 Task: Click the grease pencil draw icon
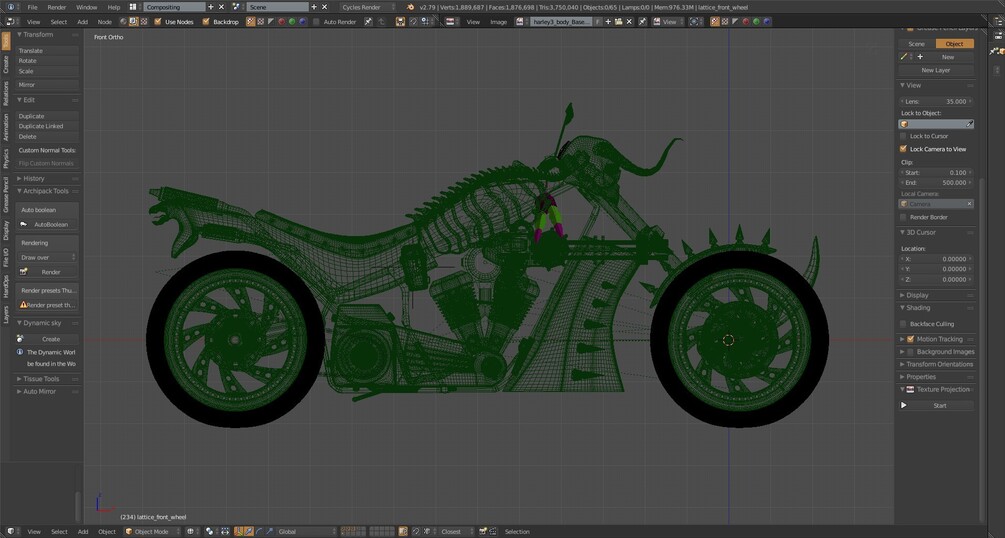[x=904, y=57]
